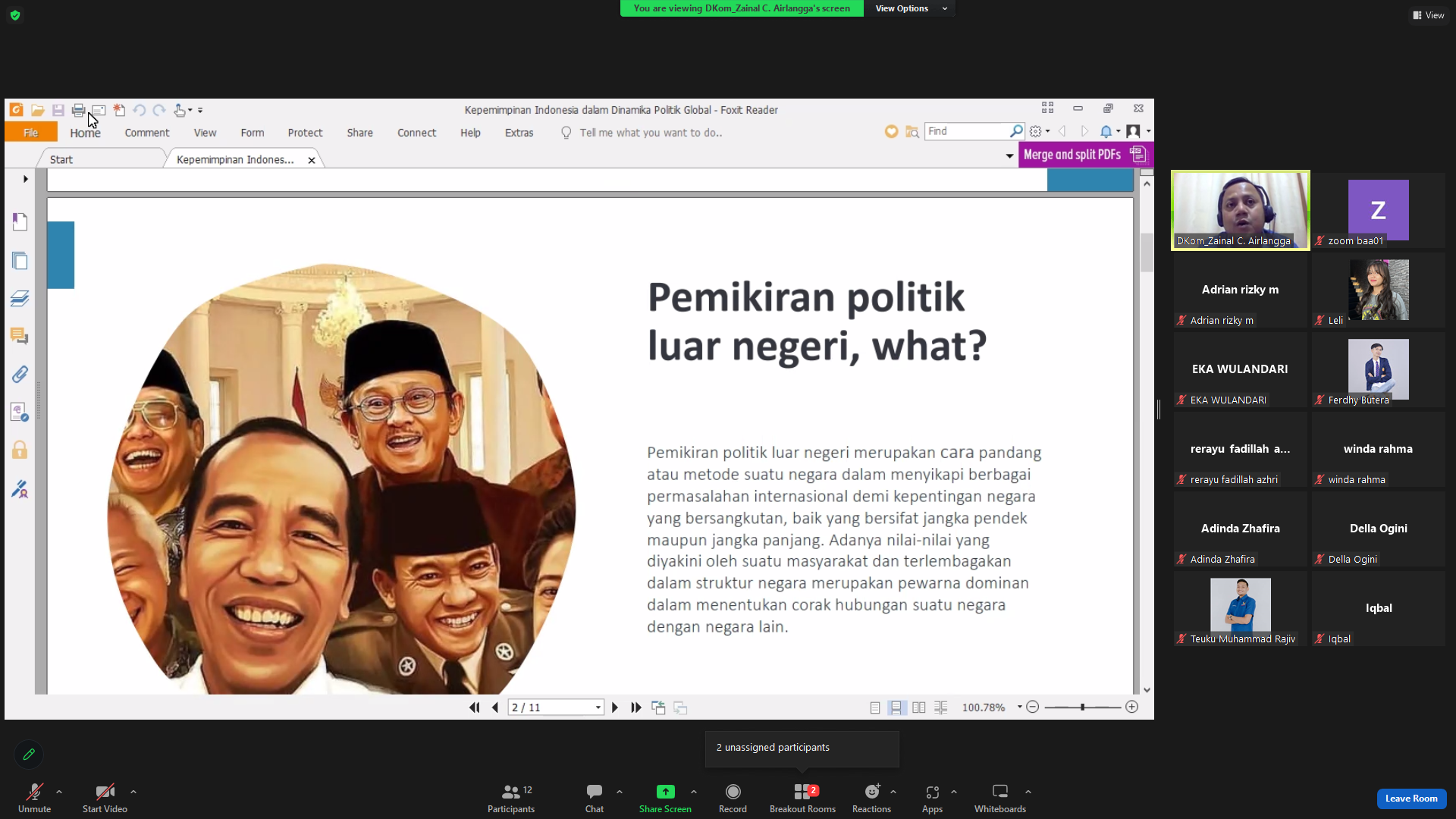Toggle the ribbon display mode button
The image size is (1456, 819).
tap(1047, 108)
